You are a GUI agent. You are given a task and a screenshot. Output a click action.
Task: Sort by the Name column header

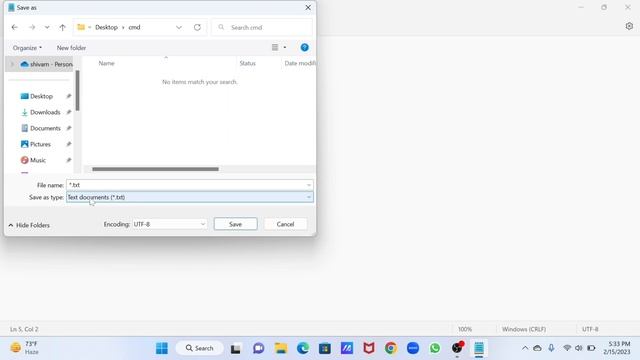[107, 63]
